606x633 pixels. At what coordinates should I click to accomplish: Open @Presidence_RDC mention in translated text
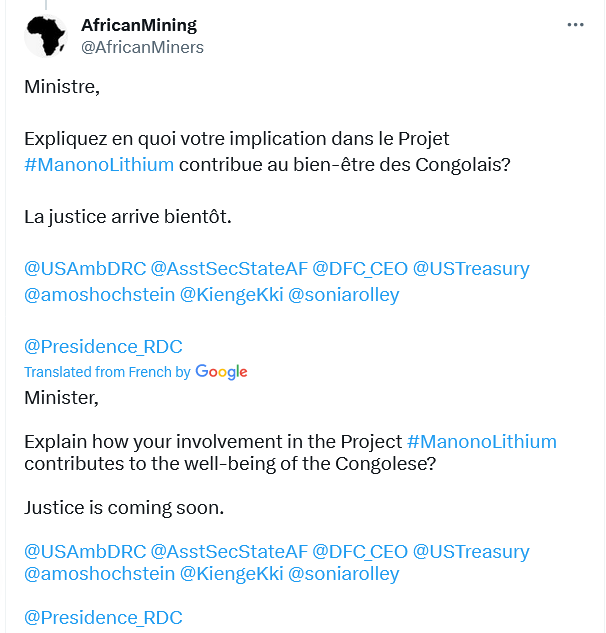pos(103,618)
